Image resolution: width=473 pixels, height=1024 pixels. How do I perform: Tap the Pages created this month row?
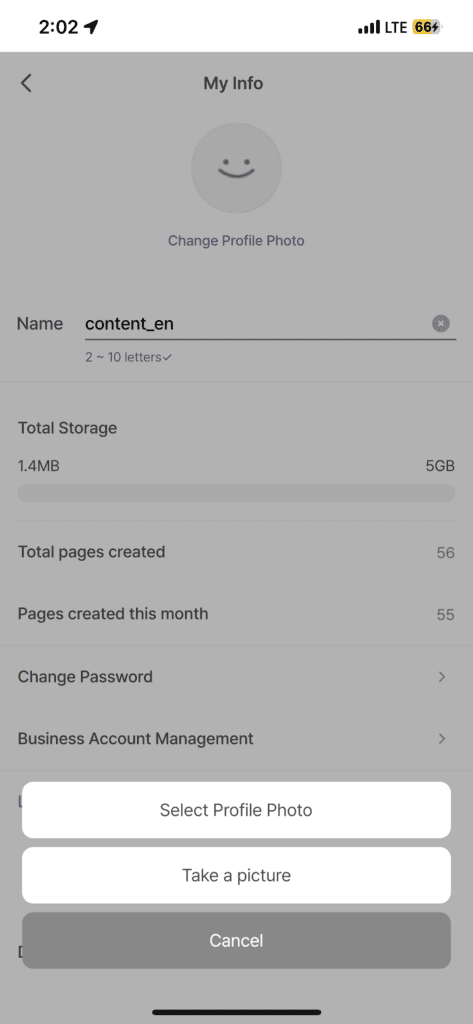coord(236,614)
